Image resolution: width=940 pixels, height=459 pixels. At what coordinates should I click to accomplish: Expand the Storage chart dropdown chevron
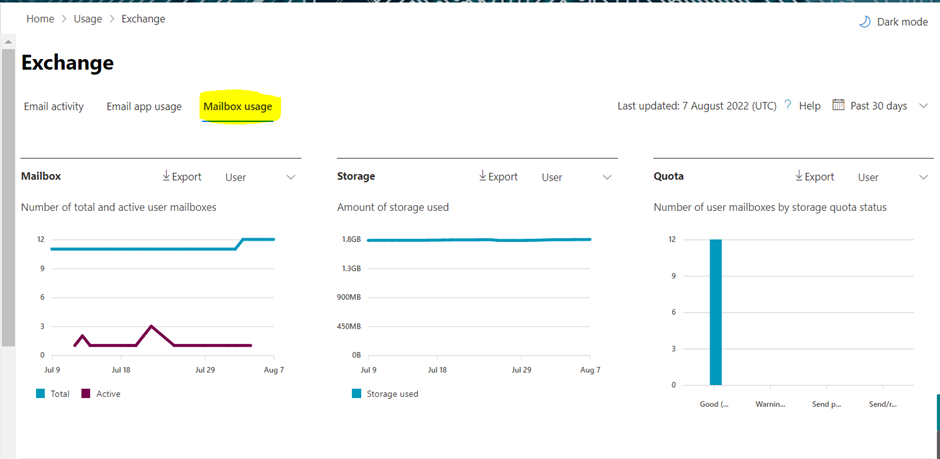(x=607, y=177)
